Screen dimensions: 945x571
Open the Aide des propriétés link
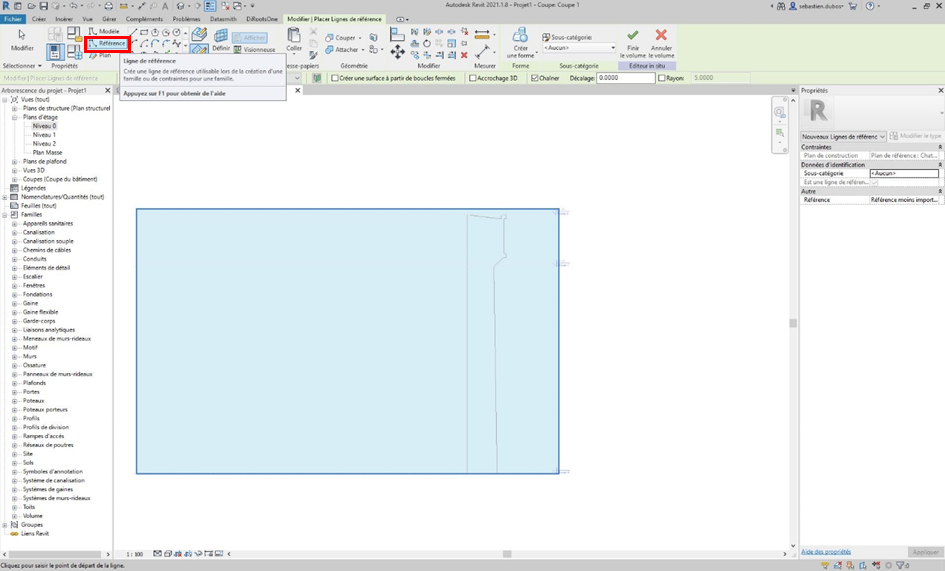[826, 552]
